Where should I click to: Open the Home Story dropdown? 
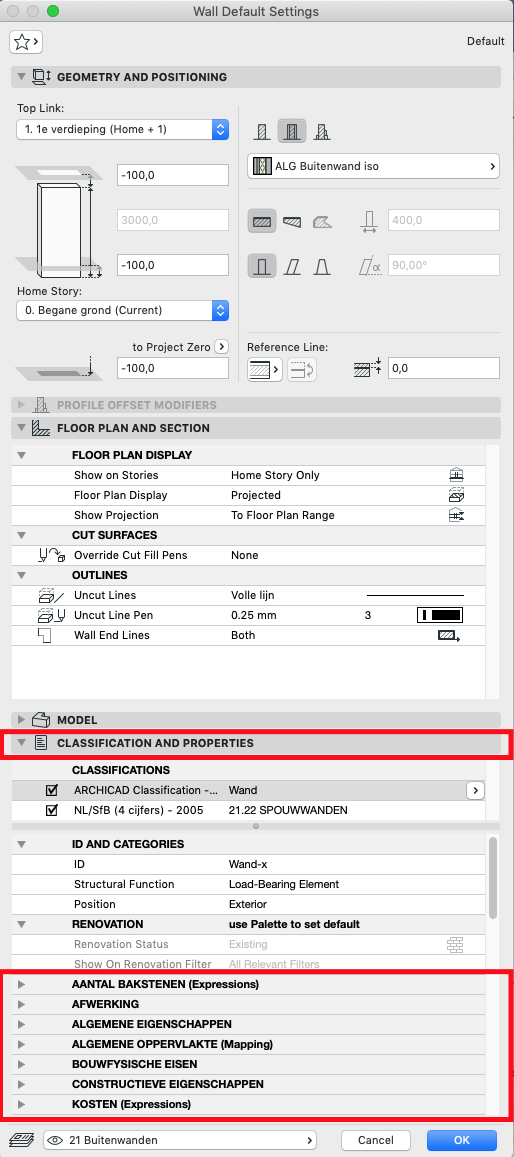click(x=122, y=310)
